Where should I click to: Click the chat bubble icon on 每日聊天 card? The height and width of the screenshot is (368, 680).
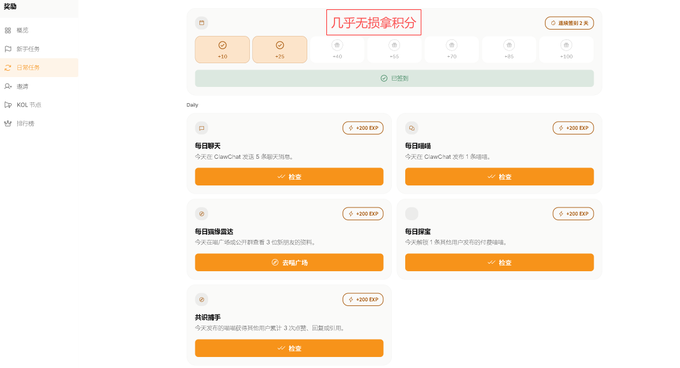point(202,128)
